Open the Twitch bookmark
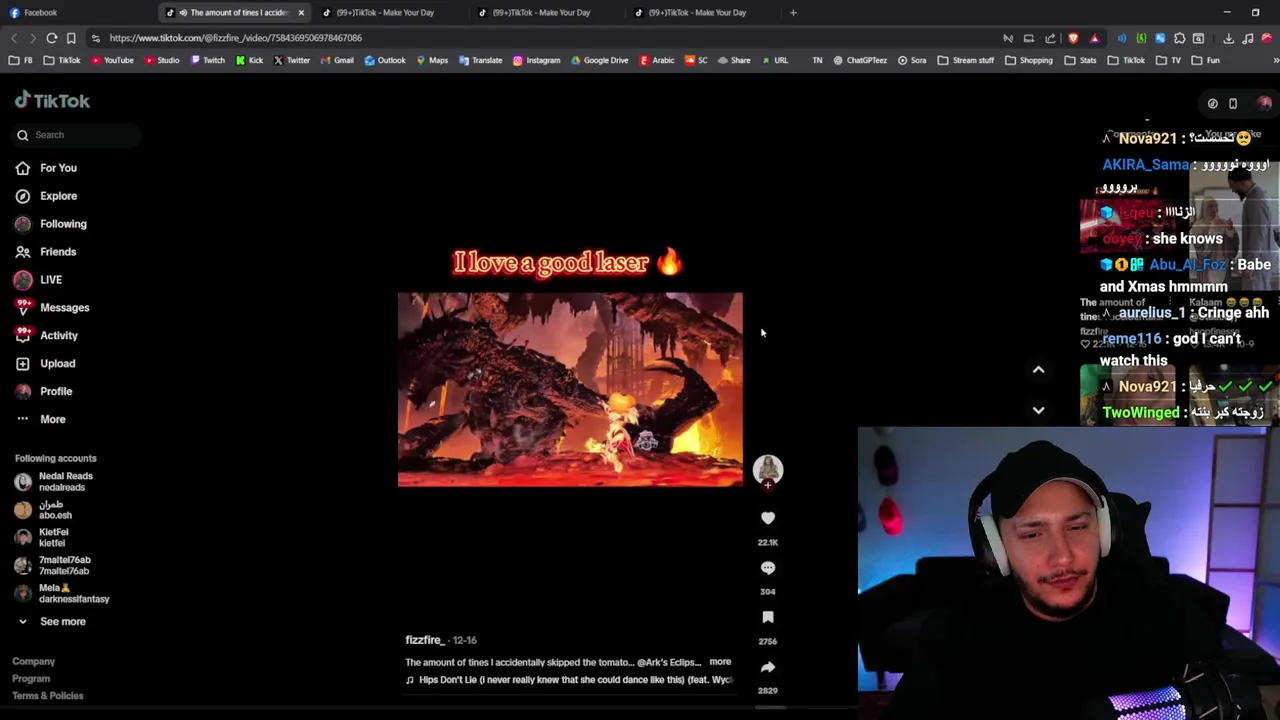The image size is (1280, 720). [x=208, y=60]
